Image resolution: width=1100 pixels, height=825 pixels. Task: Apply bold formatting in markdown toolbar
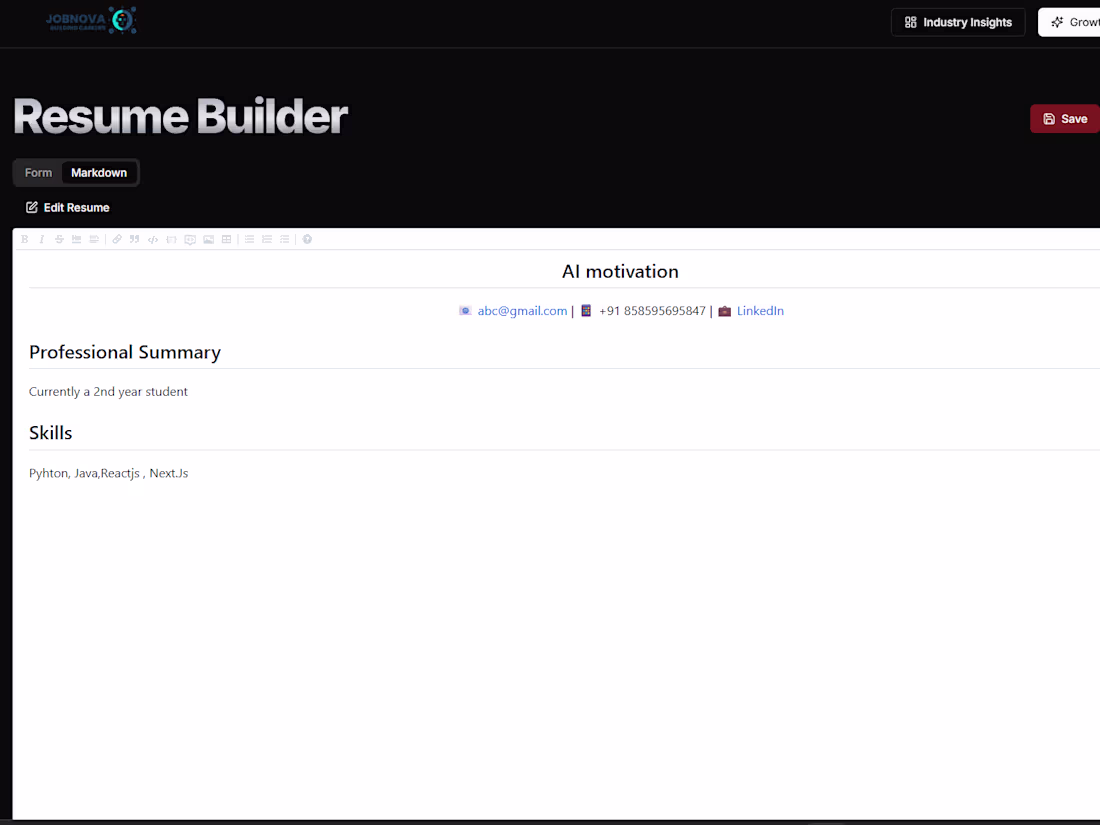pos(25,239)
